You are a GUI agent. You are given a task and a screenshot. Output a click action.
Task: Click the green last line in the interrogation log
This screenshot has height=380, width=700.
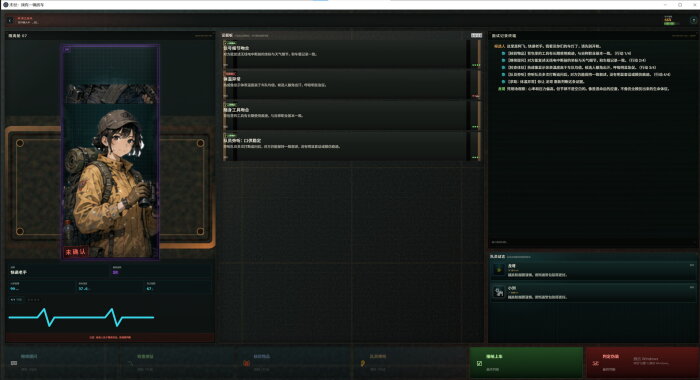click(x=584, y=89)
